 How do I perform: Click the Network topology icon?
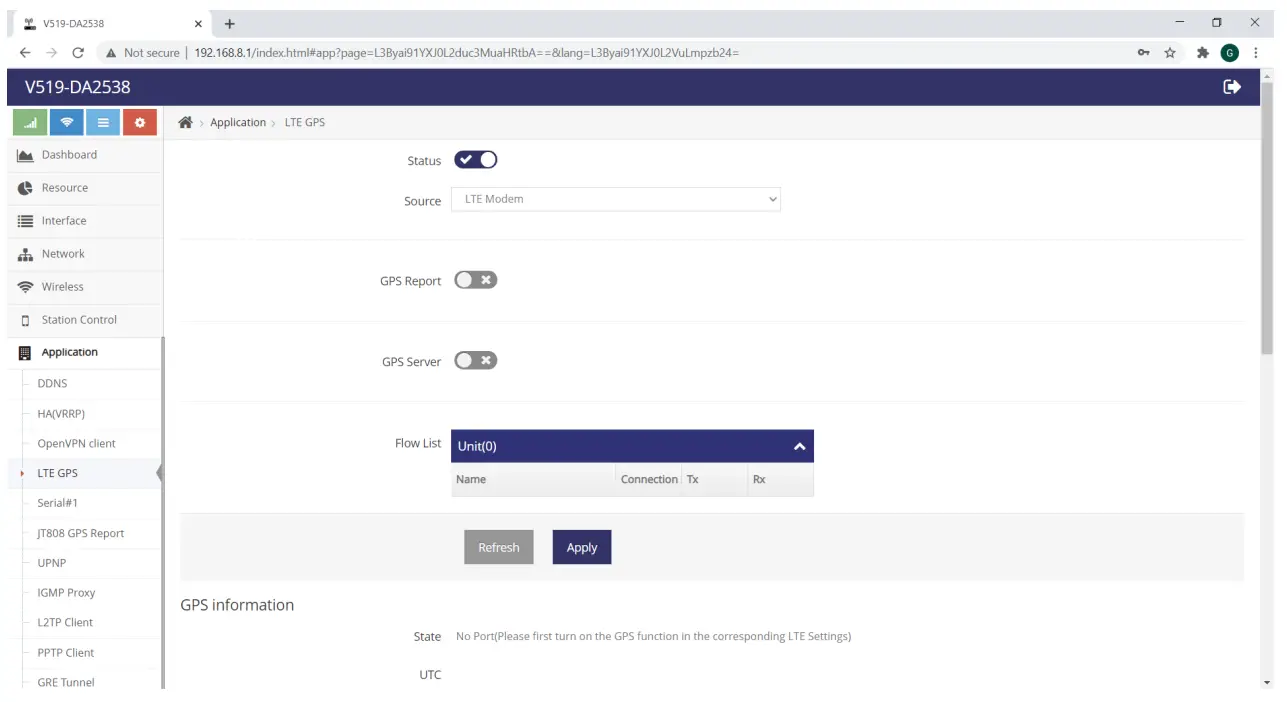coord(26,254)
